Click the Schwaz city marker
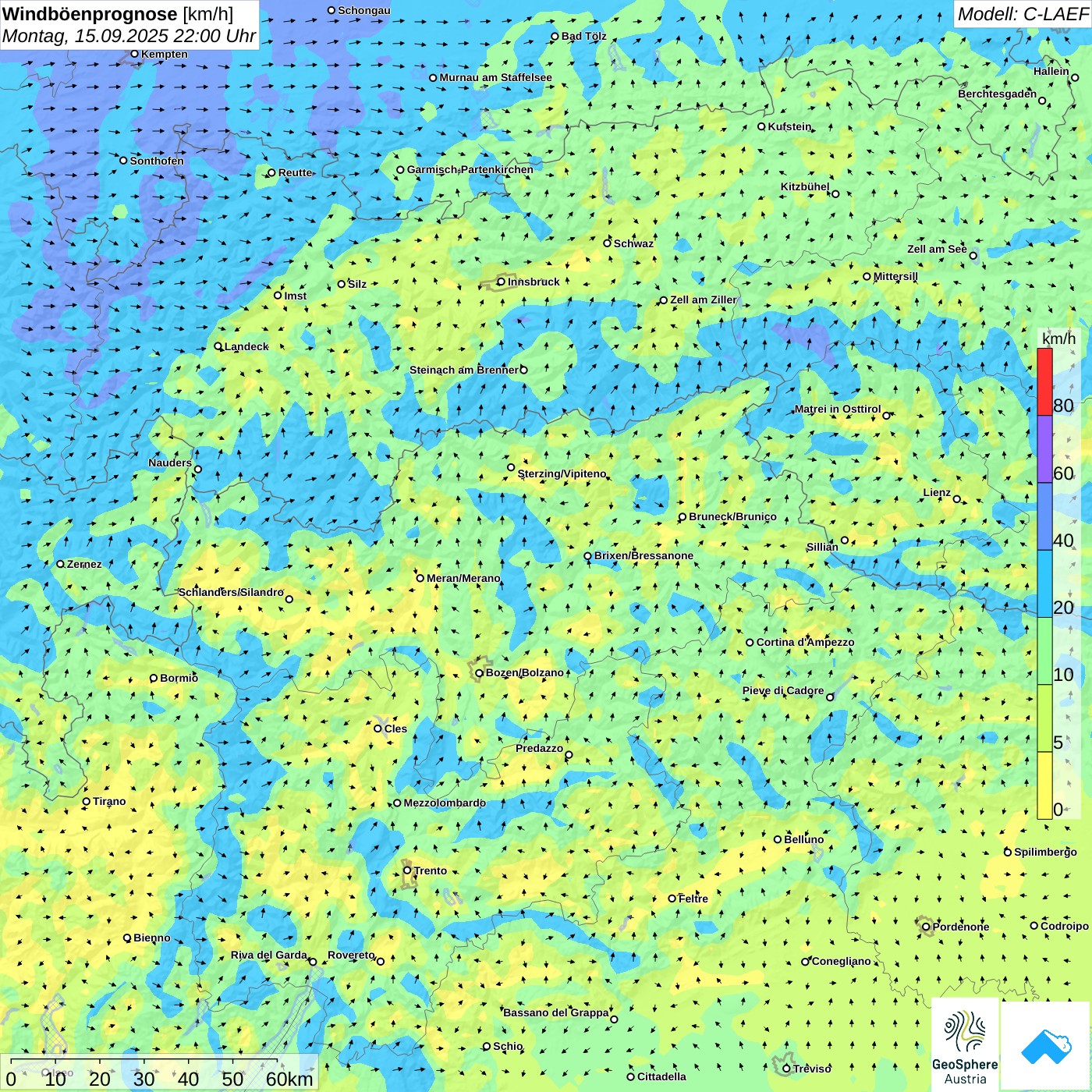 (x=607, y=243)
